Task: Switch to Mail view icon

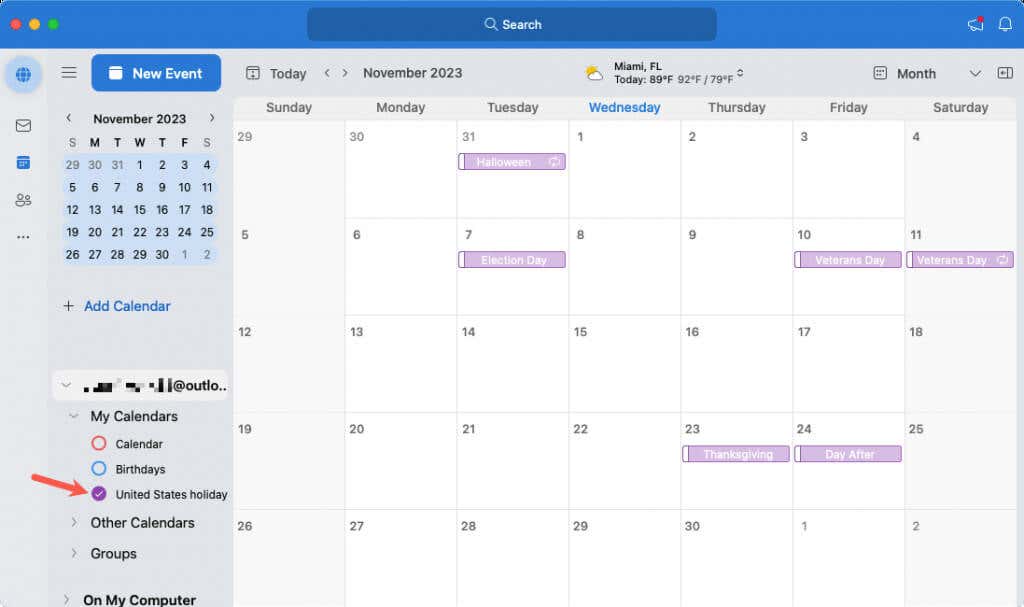Action: click(x=24, y=125)
